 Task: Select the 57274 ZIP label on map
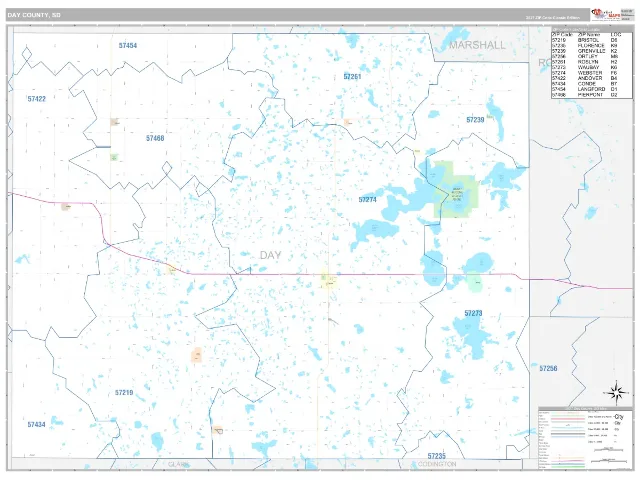point(367,200)
